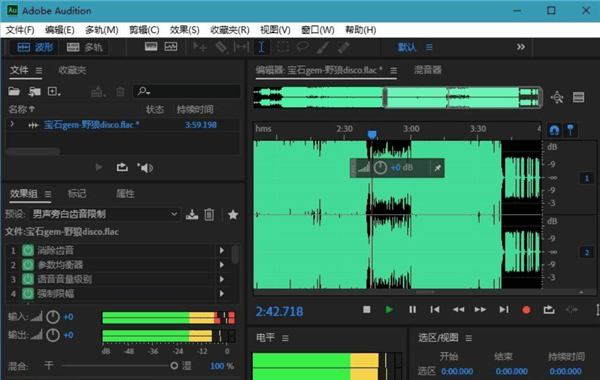Open the 预设 preset dropdown
600x380 pixels.
[104, 214]
